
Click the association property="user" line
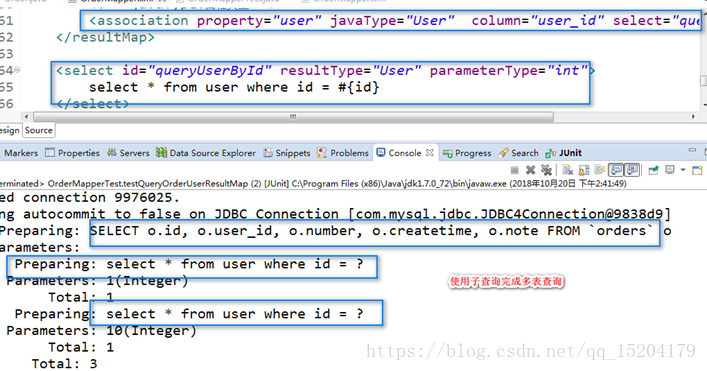[395, 21]
